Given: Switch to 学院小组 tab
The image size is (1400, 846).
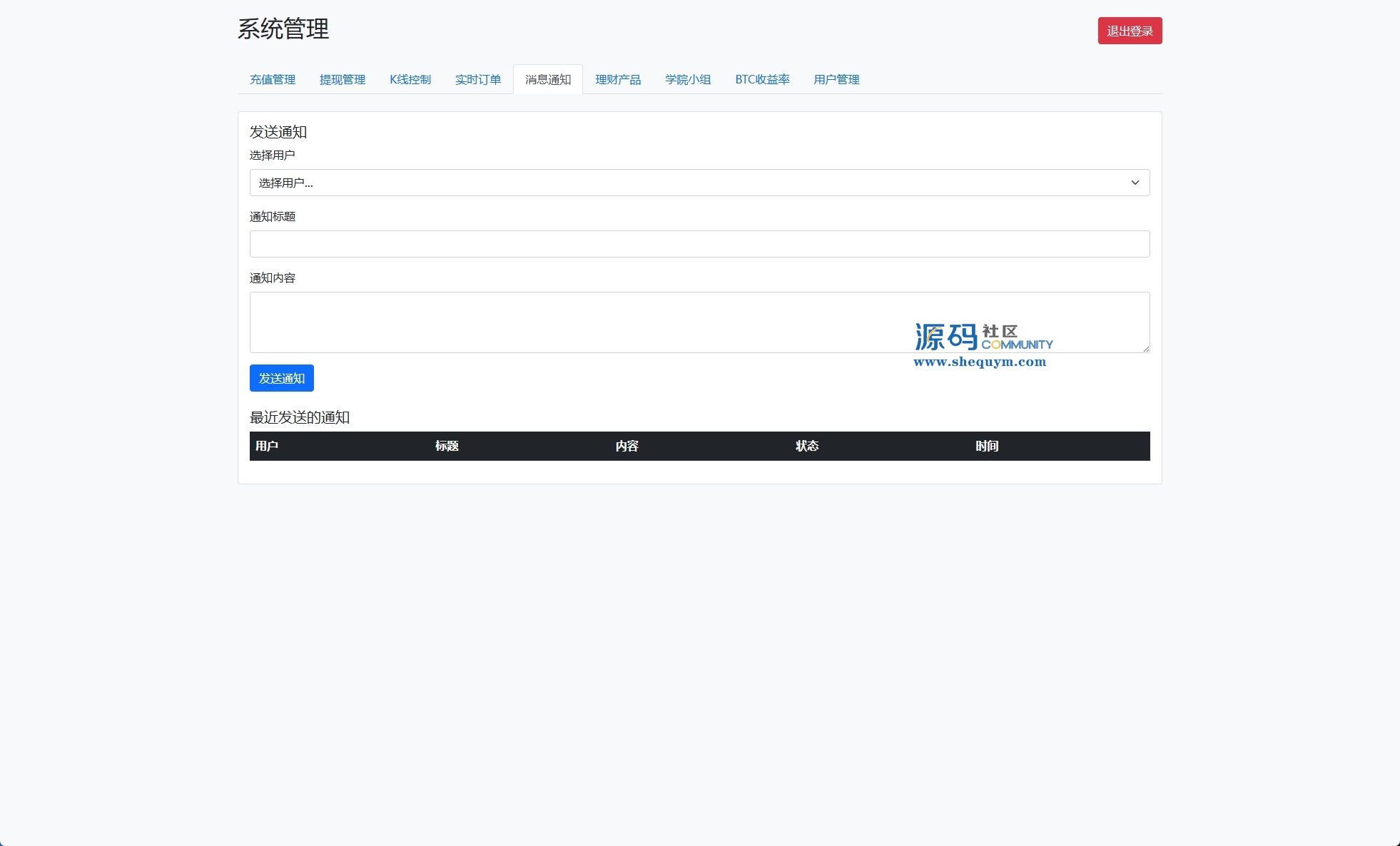Looking at the screenshot, I should pyautogui.click(x=688, y=79).
